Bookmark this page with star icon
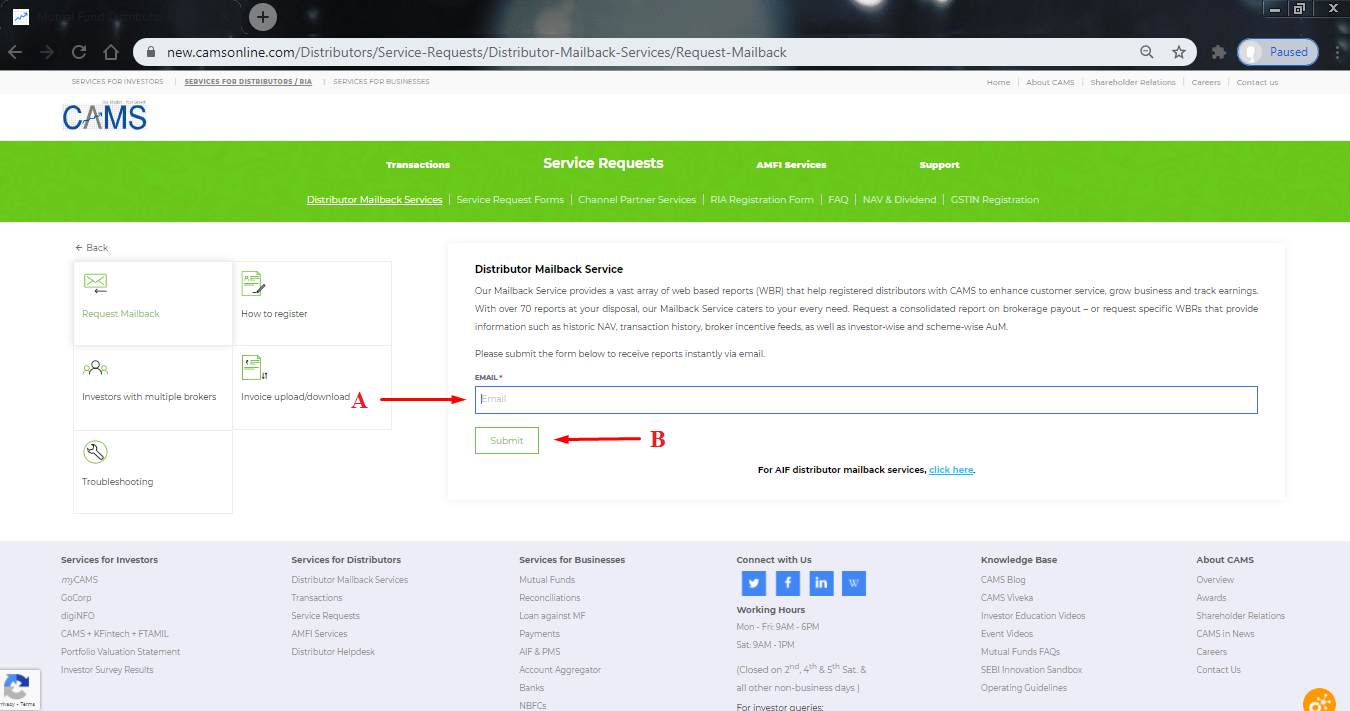This screenshot has height=711, width=1350. [1179, 52]
